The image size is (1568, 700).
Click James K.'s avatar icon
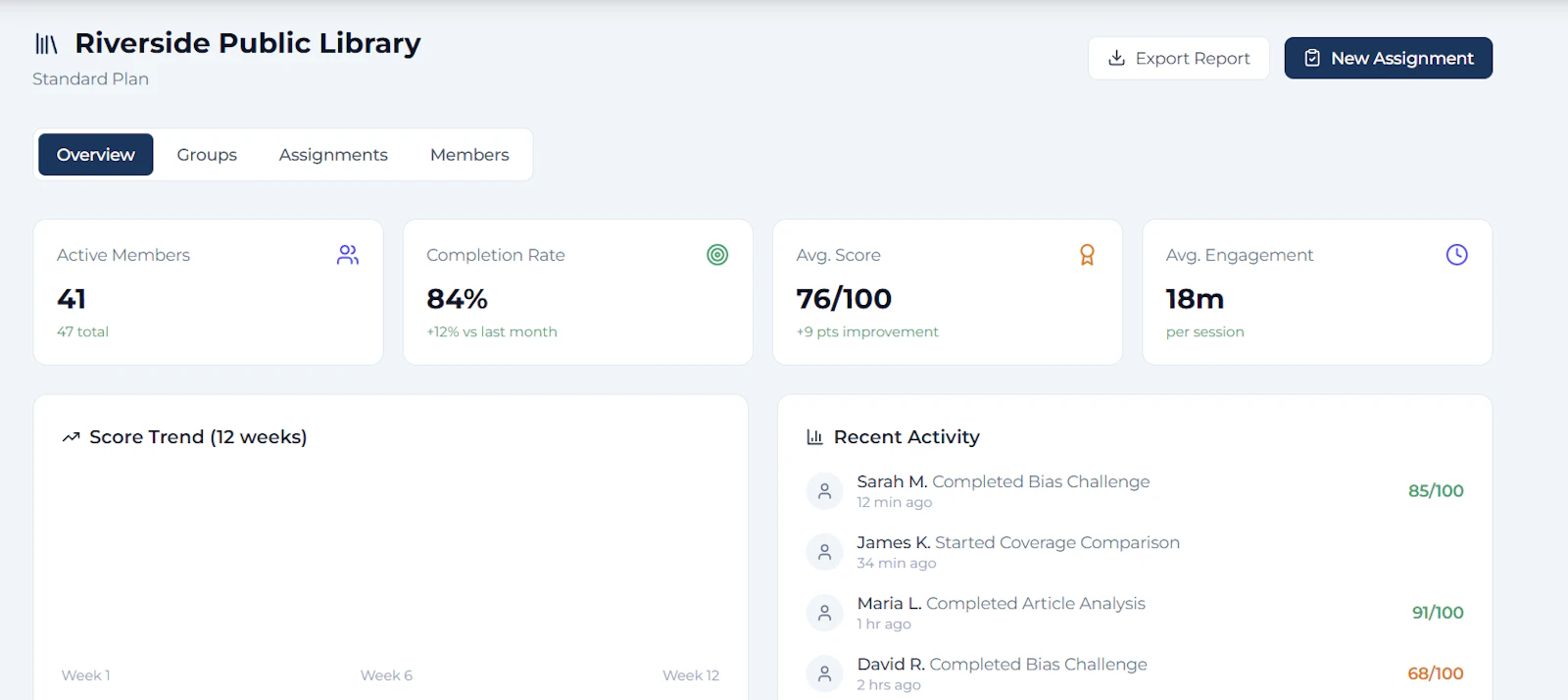[824, 552]
